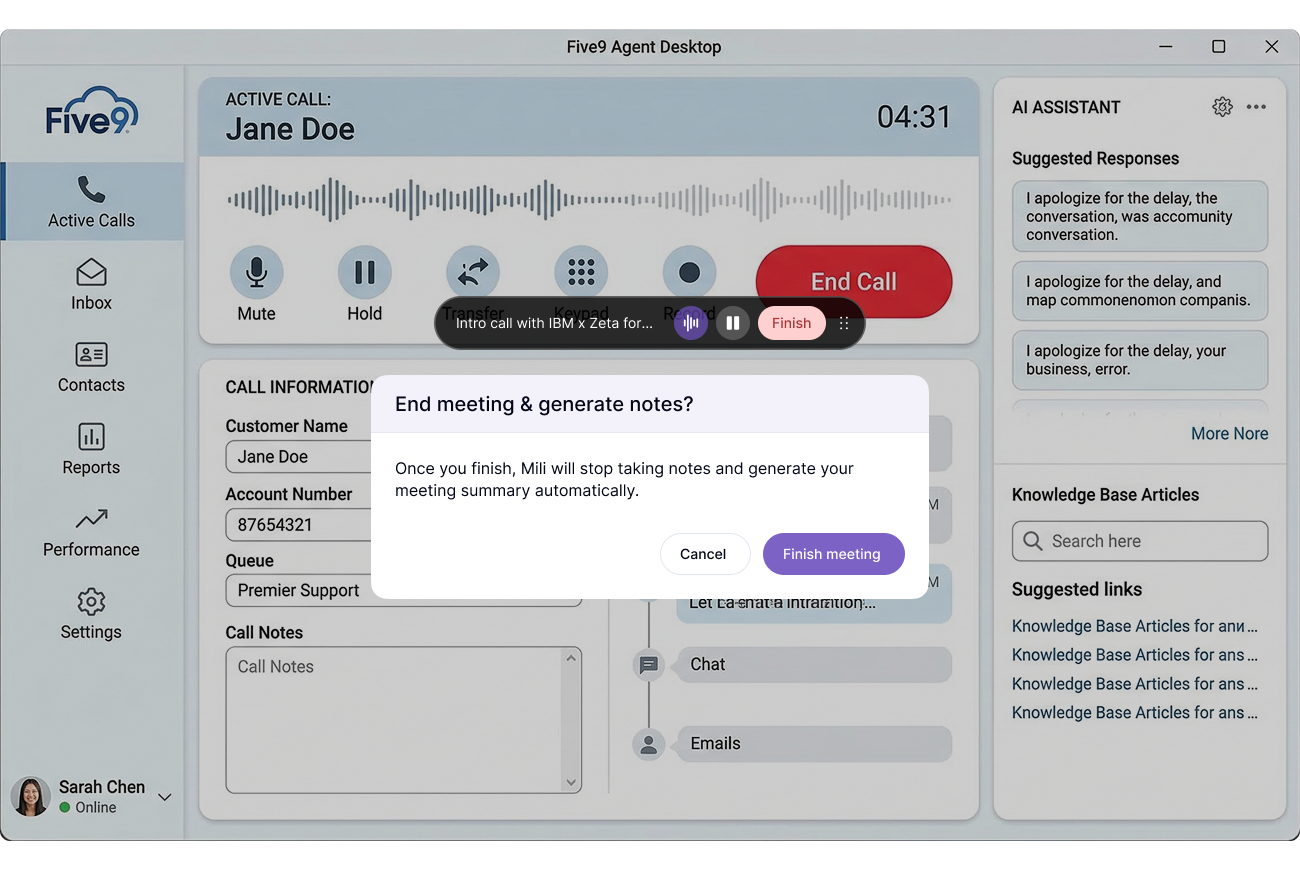The image size is (1300, 870).
Task: Open Active Calls in sidebar
Action: [x=92, y=202]
